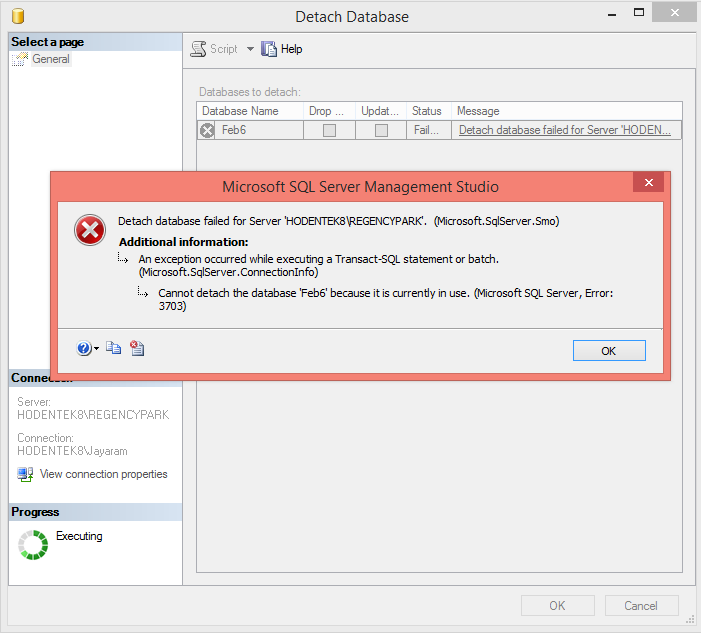
Task: Click the red error icon in dialog
Action: [90, 230]
